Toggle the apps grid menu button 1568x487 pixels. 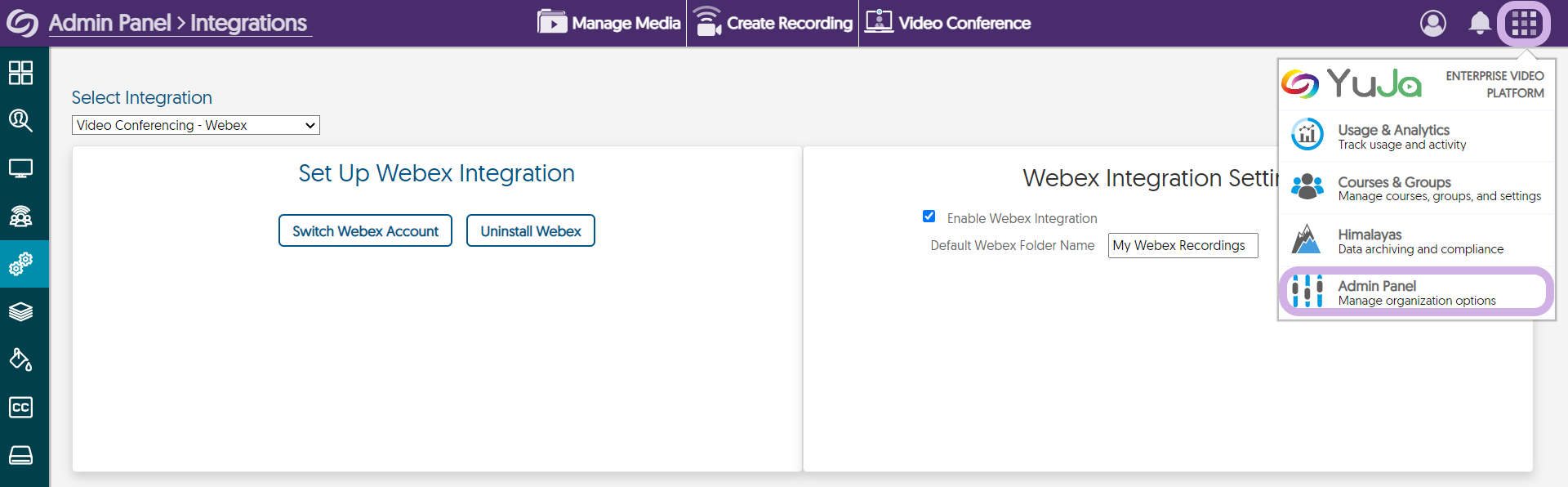(x=1523, y=23)
